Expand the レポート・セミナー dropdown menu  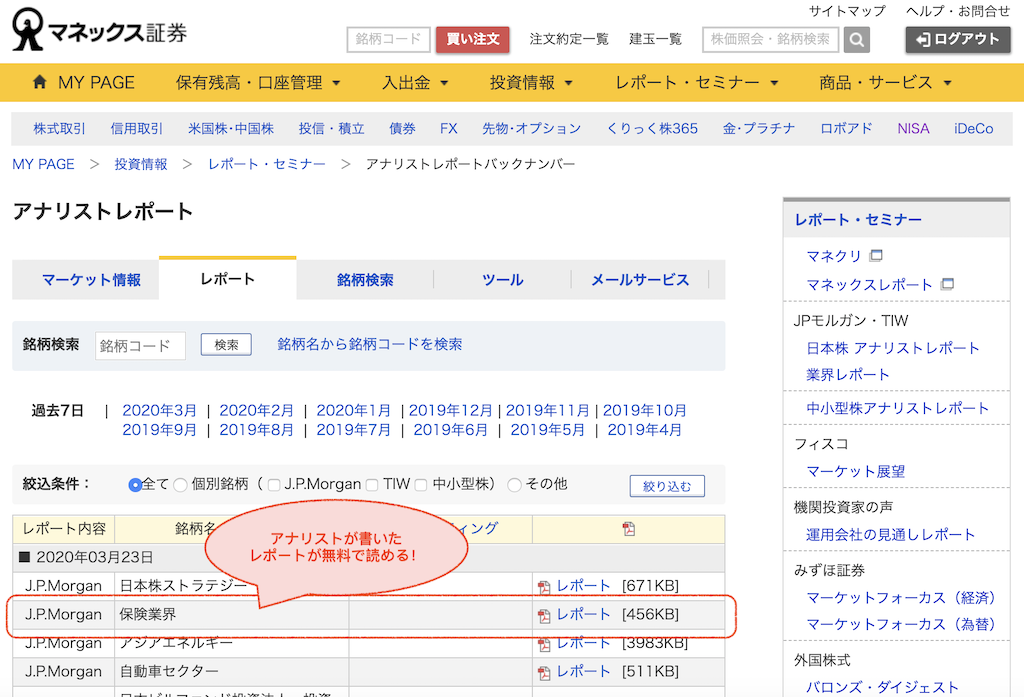(x=697, y=82)
